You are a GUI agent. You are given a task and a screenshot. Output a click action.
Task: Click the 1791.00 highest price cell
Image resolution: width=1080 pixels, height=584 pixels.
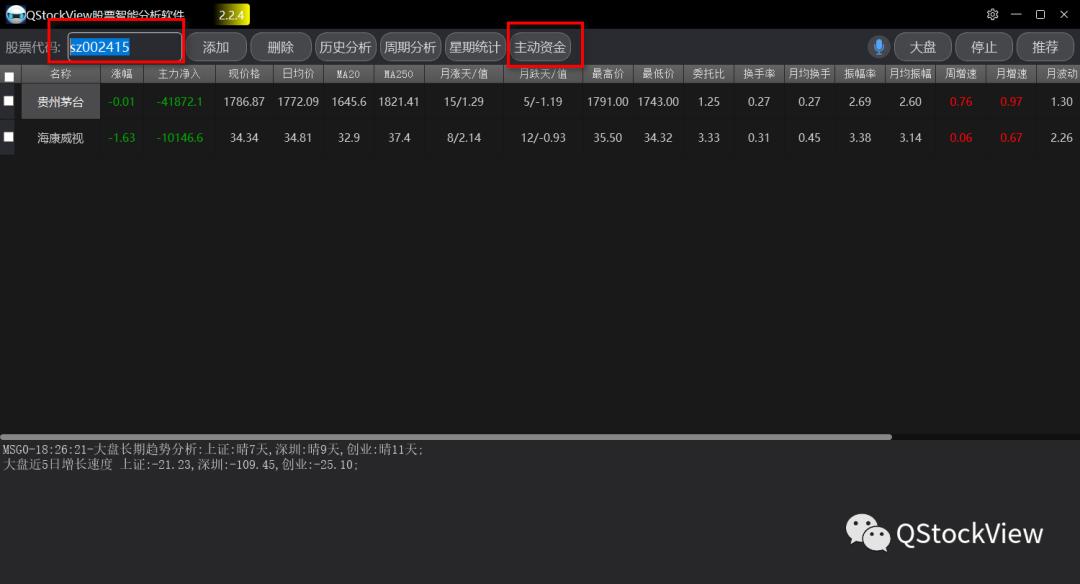tap(608, 101)
